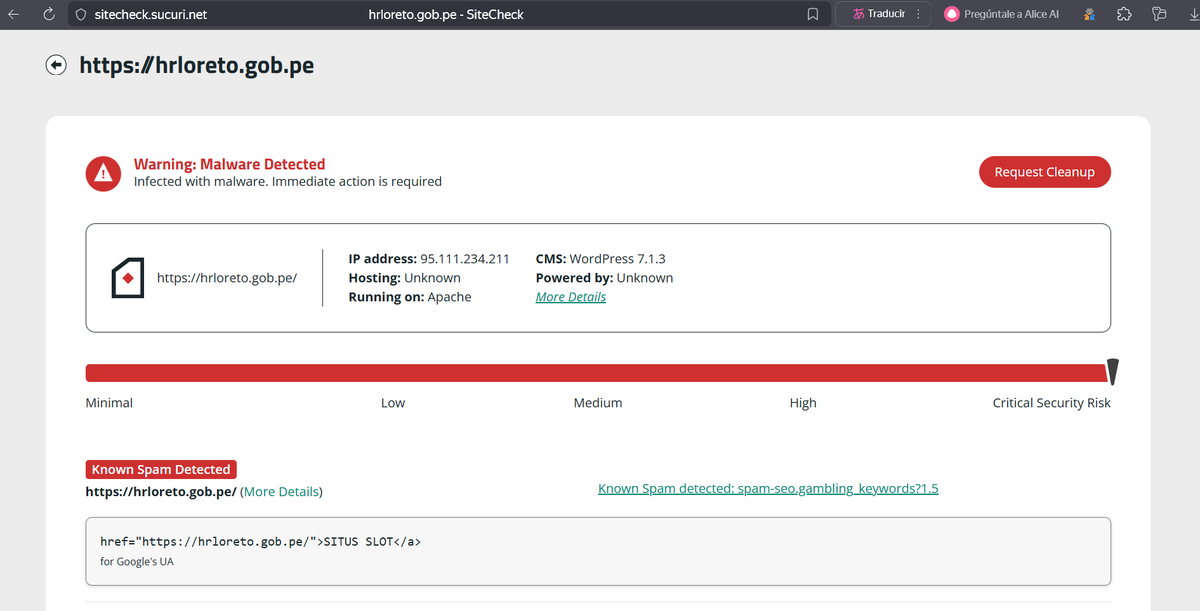Click the 'High' risk label
Screen dimensions: 1200x611
[803, 403]
